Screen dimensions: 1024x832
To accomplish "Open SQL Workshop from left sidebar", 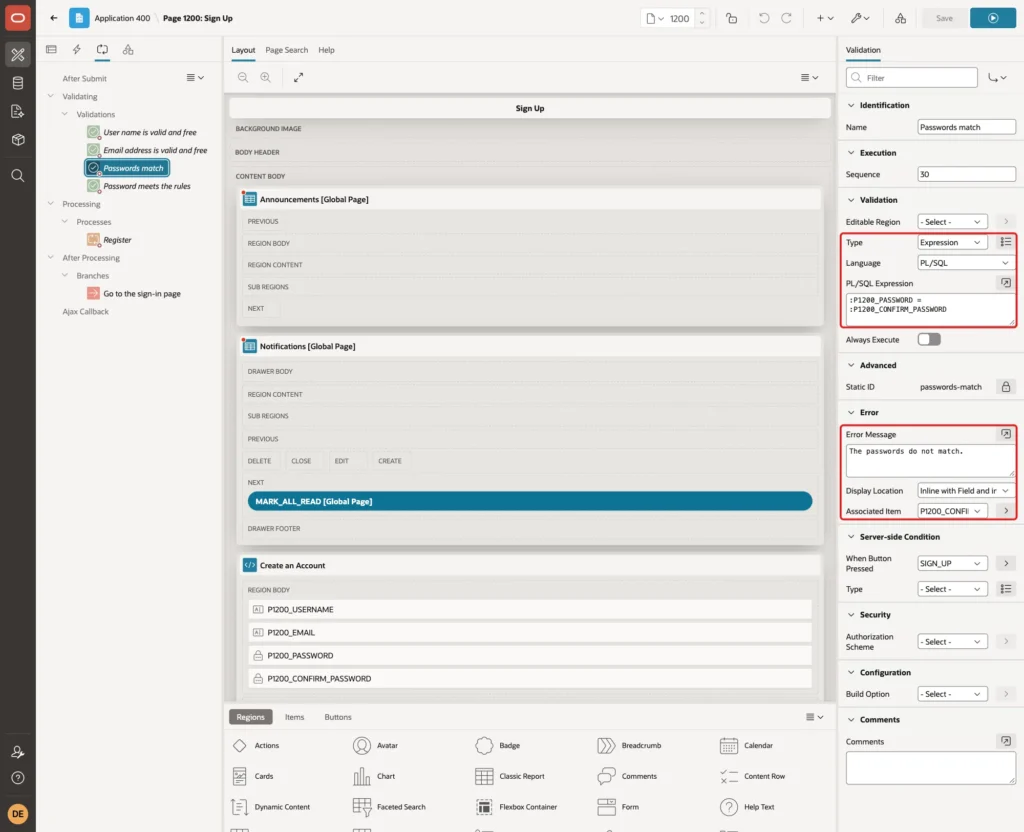I will (x=18, y=83).
